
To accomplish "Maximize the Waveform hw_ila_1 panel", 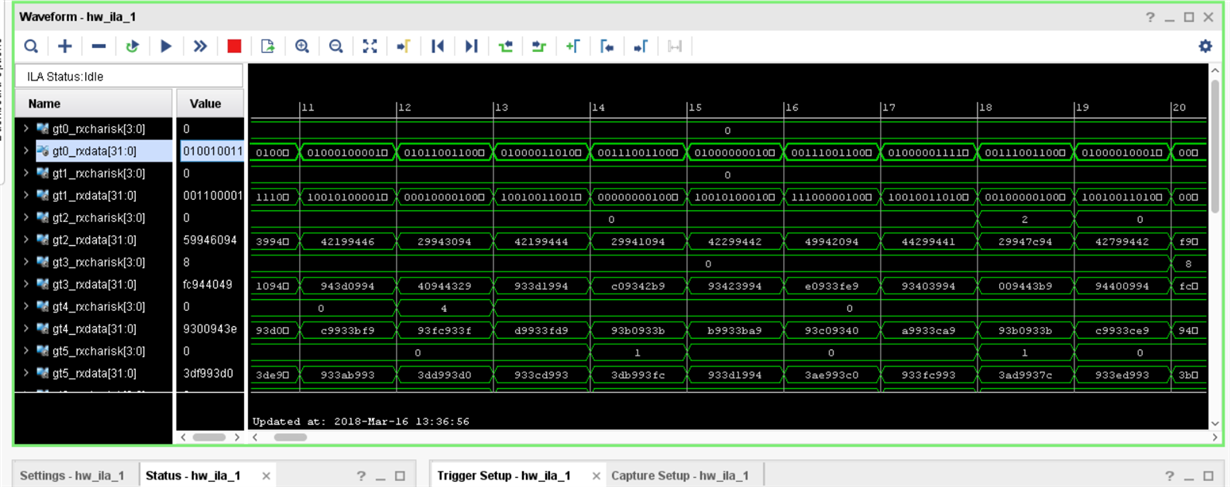I will pyautogui.click(x=1189, y=17).
